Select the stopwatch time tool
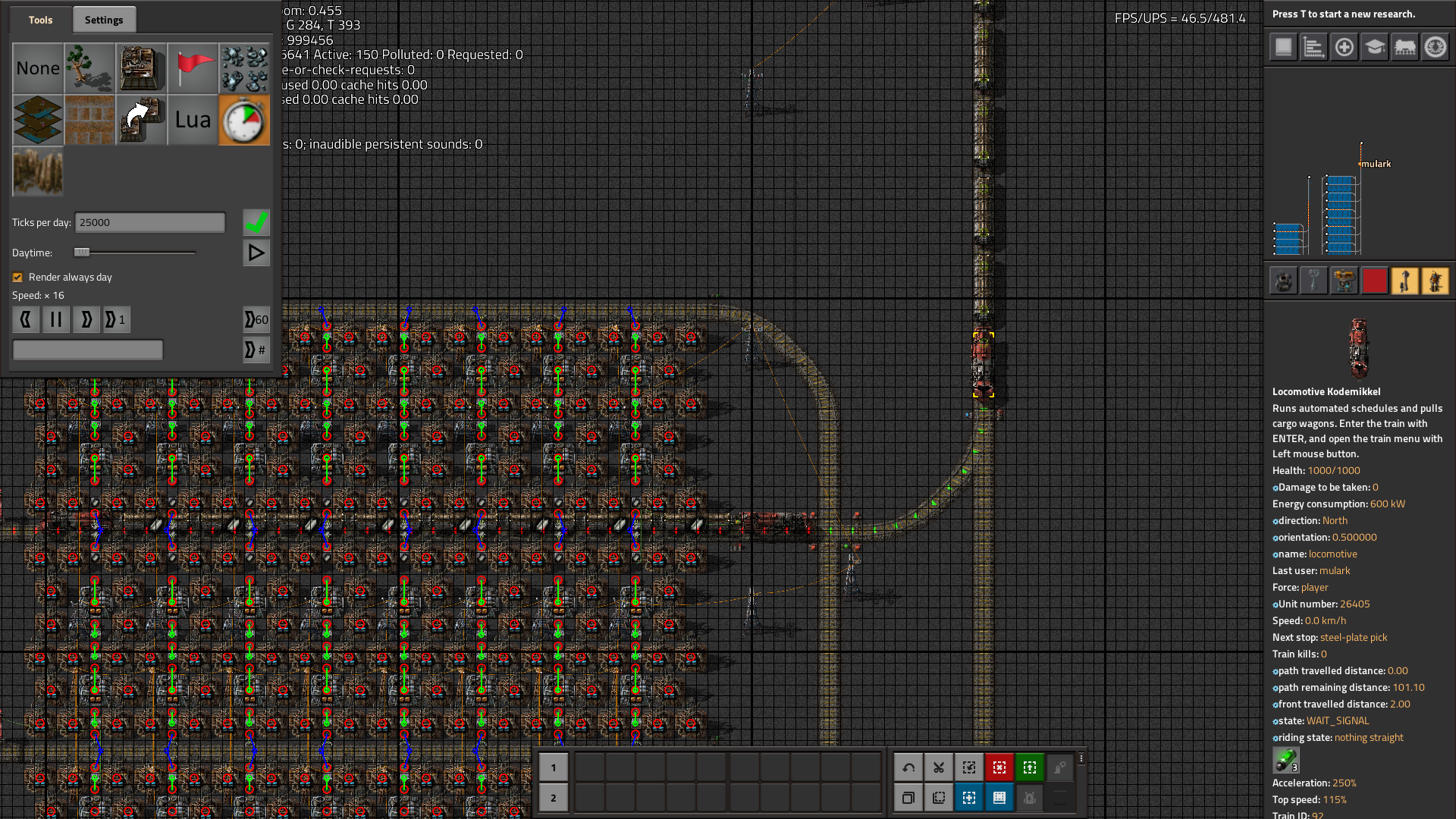Viewport: 1456px width, 819px height. point(244,120)
